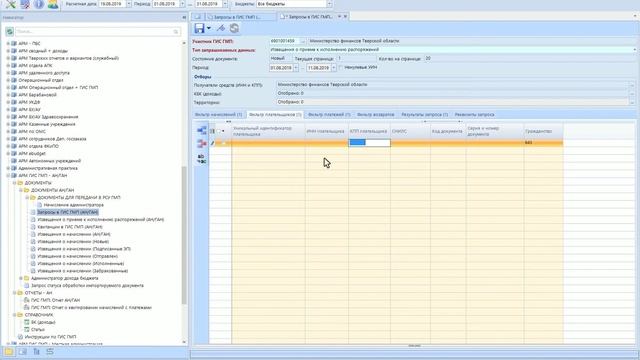The height and width of the screenshot is (360, 640).
Task: Click the second icon in the top-left toolbar
Action: tap(25, 4)
